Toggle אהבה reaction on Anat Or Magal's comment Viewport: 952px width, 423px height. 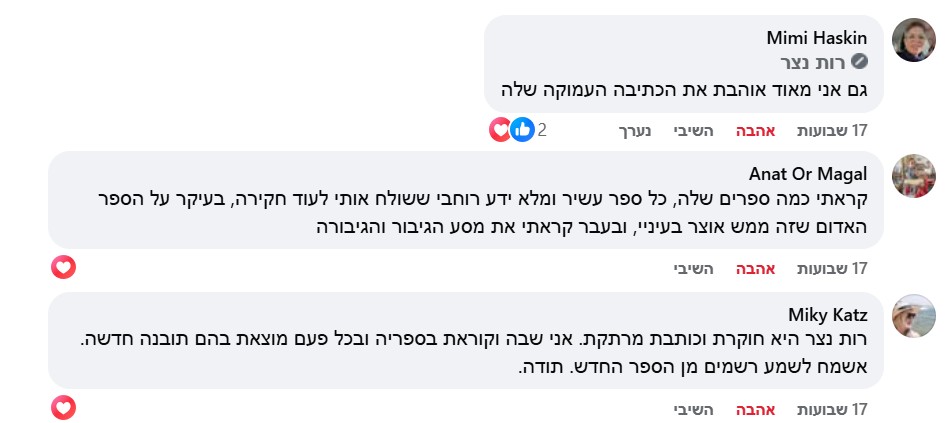tap(754, 268)
